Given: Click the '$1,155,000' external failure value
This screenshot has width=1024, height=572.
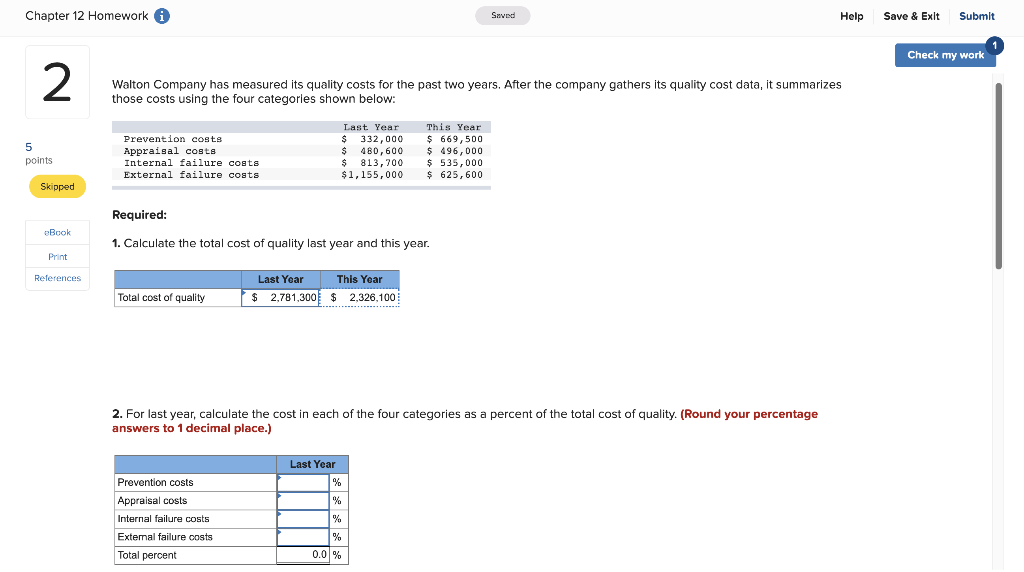Looking at the screenshot, I should click(x=372, y=175).
